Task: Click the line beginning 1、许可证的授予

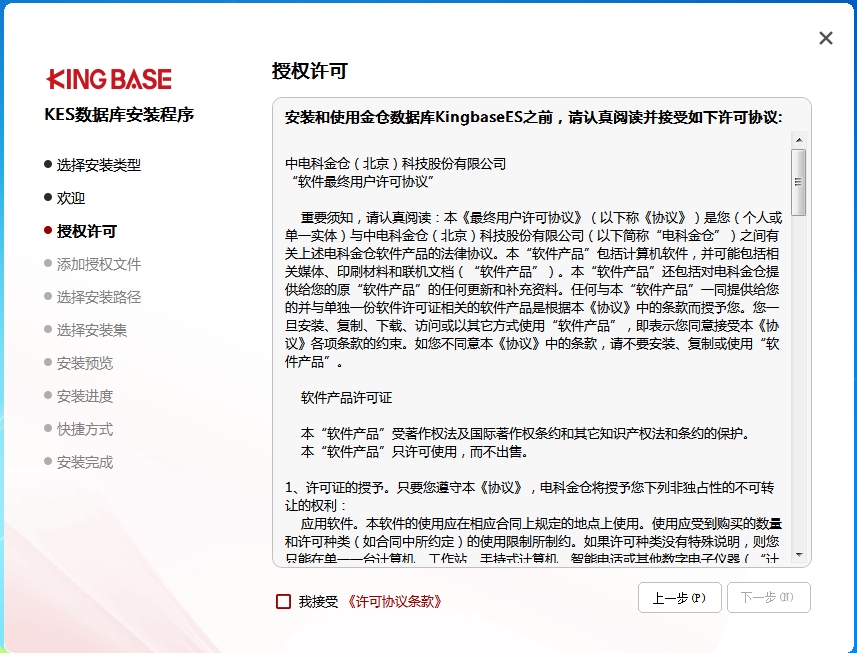Action: click(x=529, y=487)
